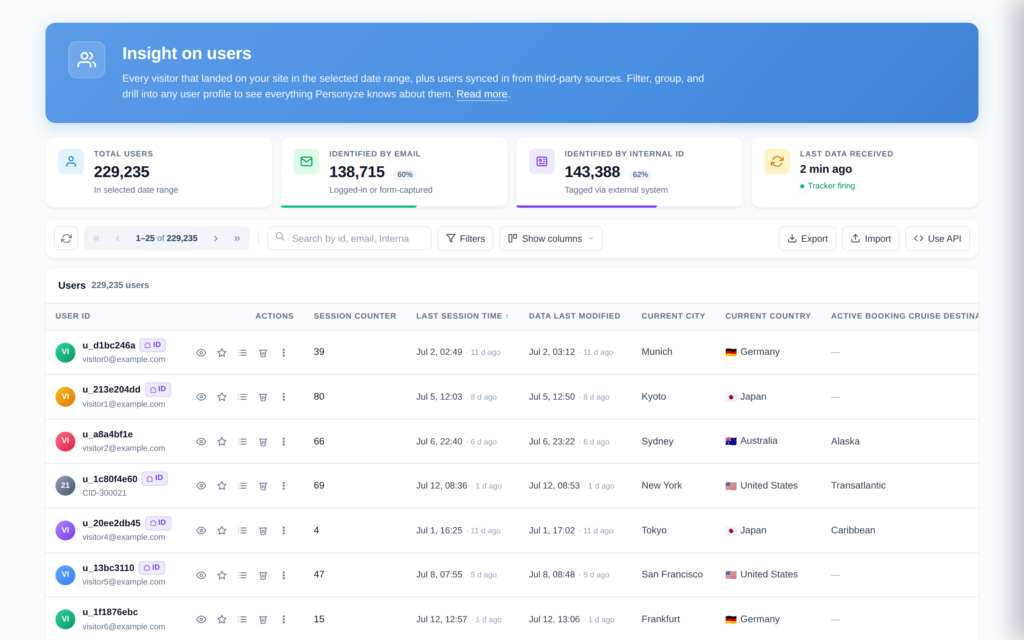The width and height of the screenshot is (1024, 640).
Task: Star user u_20ee2db45
Action: point(222,530)
